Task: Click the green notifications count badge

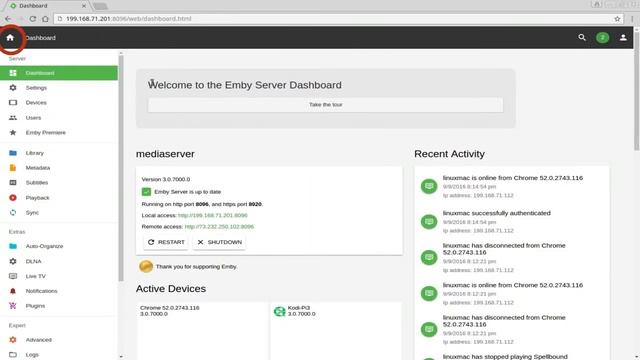Action: click(602, 38)
